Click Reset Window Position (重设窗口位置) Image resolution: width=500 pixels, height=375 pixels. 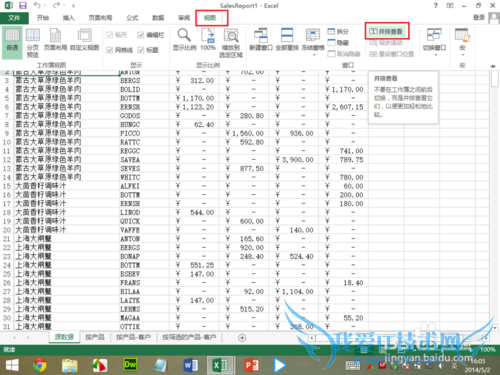coord(392,54)
